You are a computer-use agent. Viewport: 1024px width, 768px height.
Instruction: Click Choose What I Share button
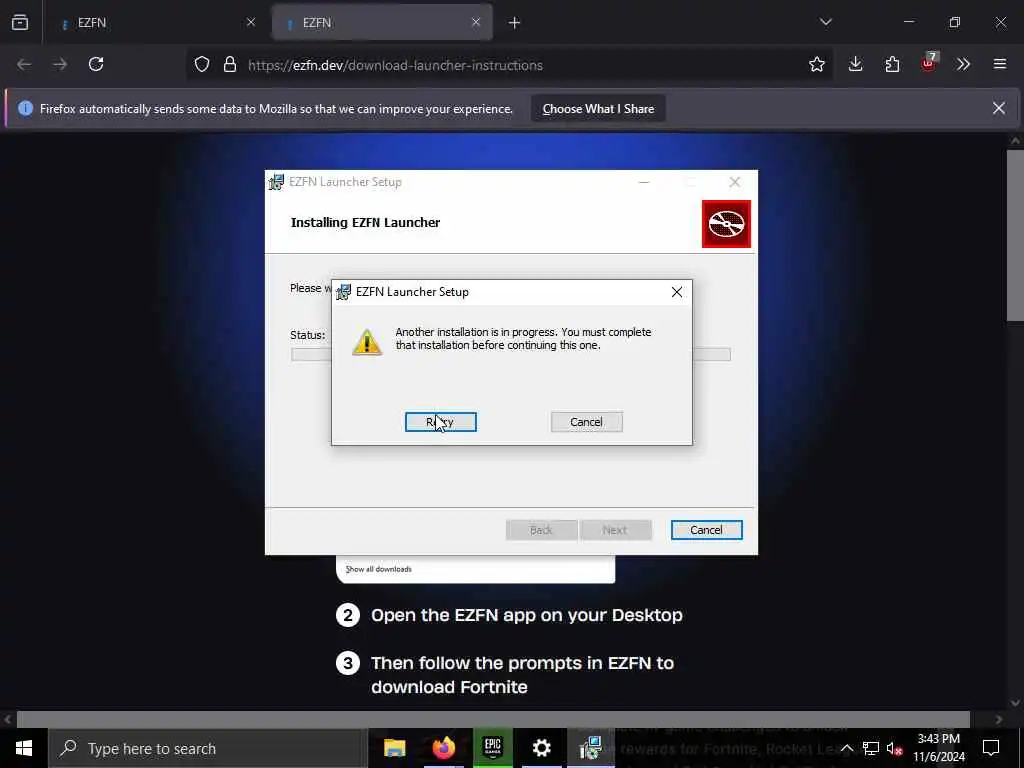[x=598, y=109]
